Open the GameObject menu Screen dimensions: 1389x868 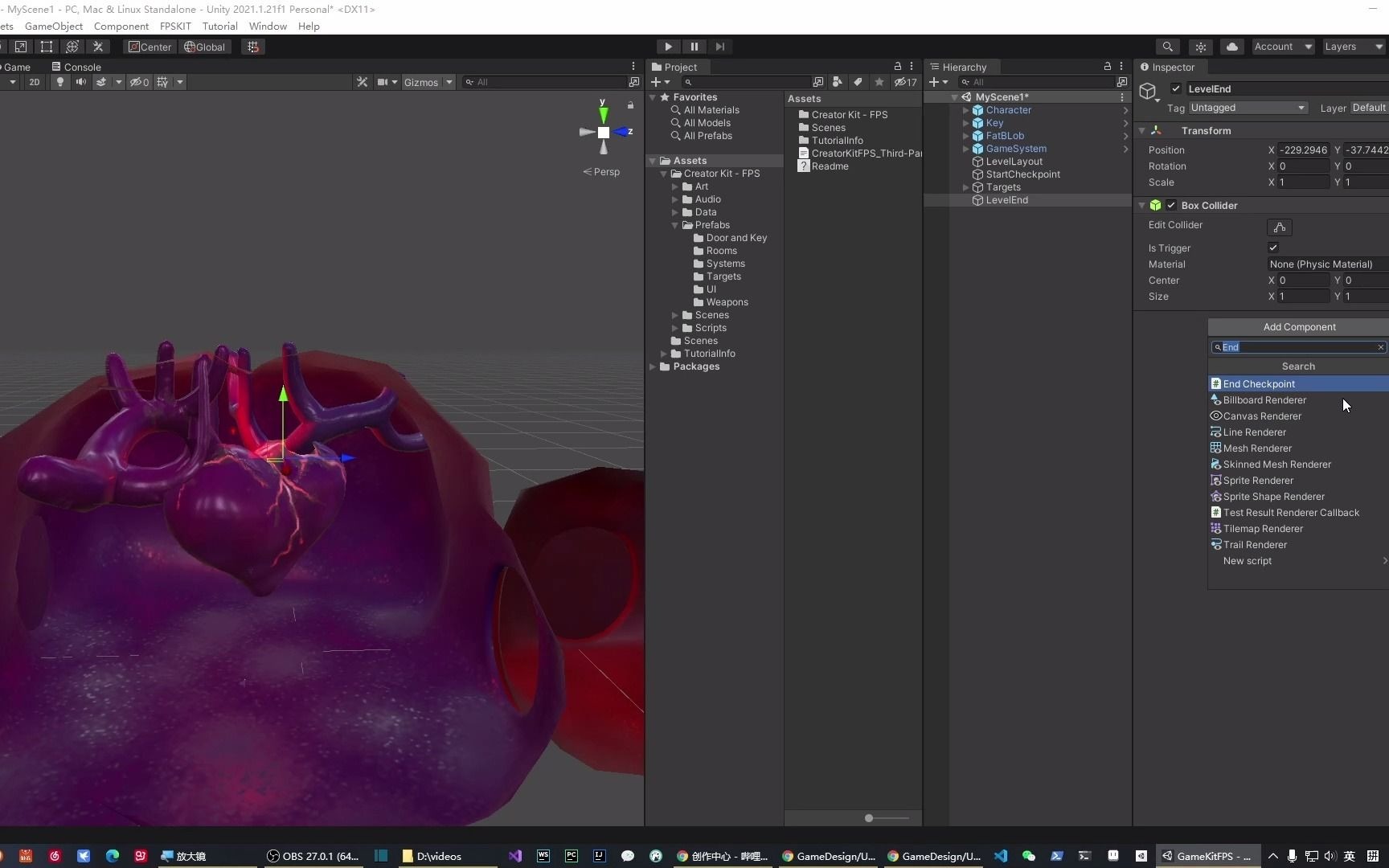(x=53, y=26)
